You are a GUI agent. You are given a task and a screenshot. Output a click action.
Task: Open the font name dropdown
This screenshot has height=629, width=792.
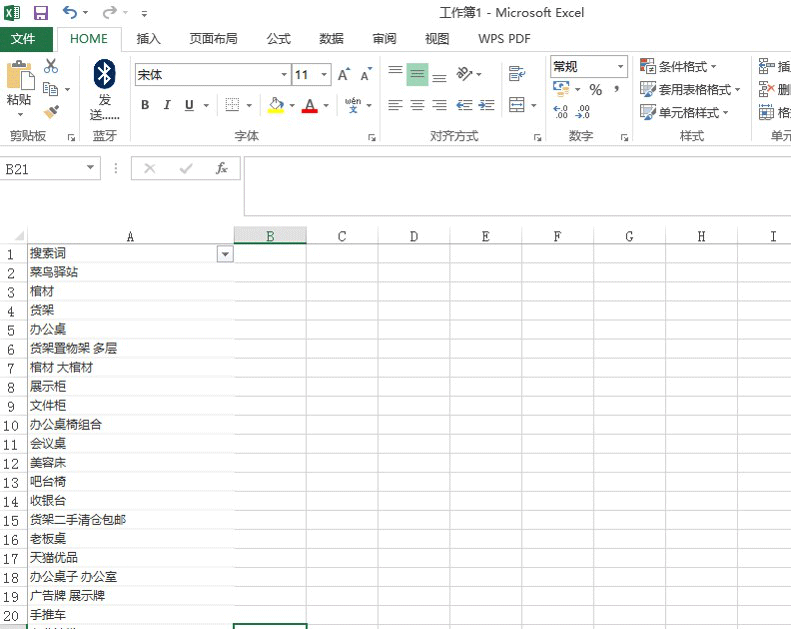click(284, 75)
